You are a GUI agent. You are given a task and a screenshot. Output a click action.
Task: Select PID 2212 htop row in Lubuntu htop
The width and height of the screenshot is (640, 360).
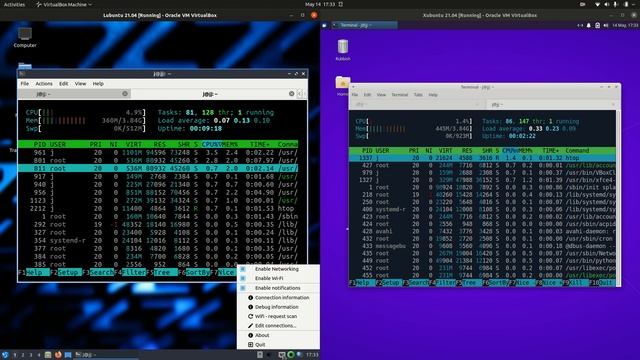[x=158, y=208]
